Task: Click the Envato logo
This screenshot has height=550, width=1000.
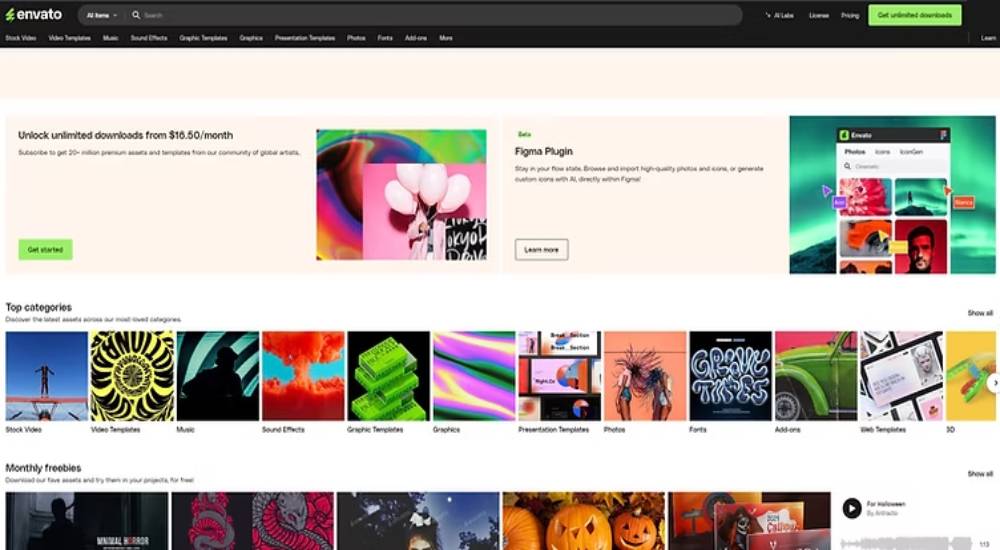Action: point(34,15)
